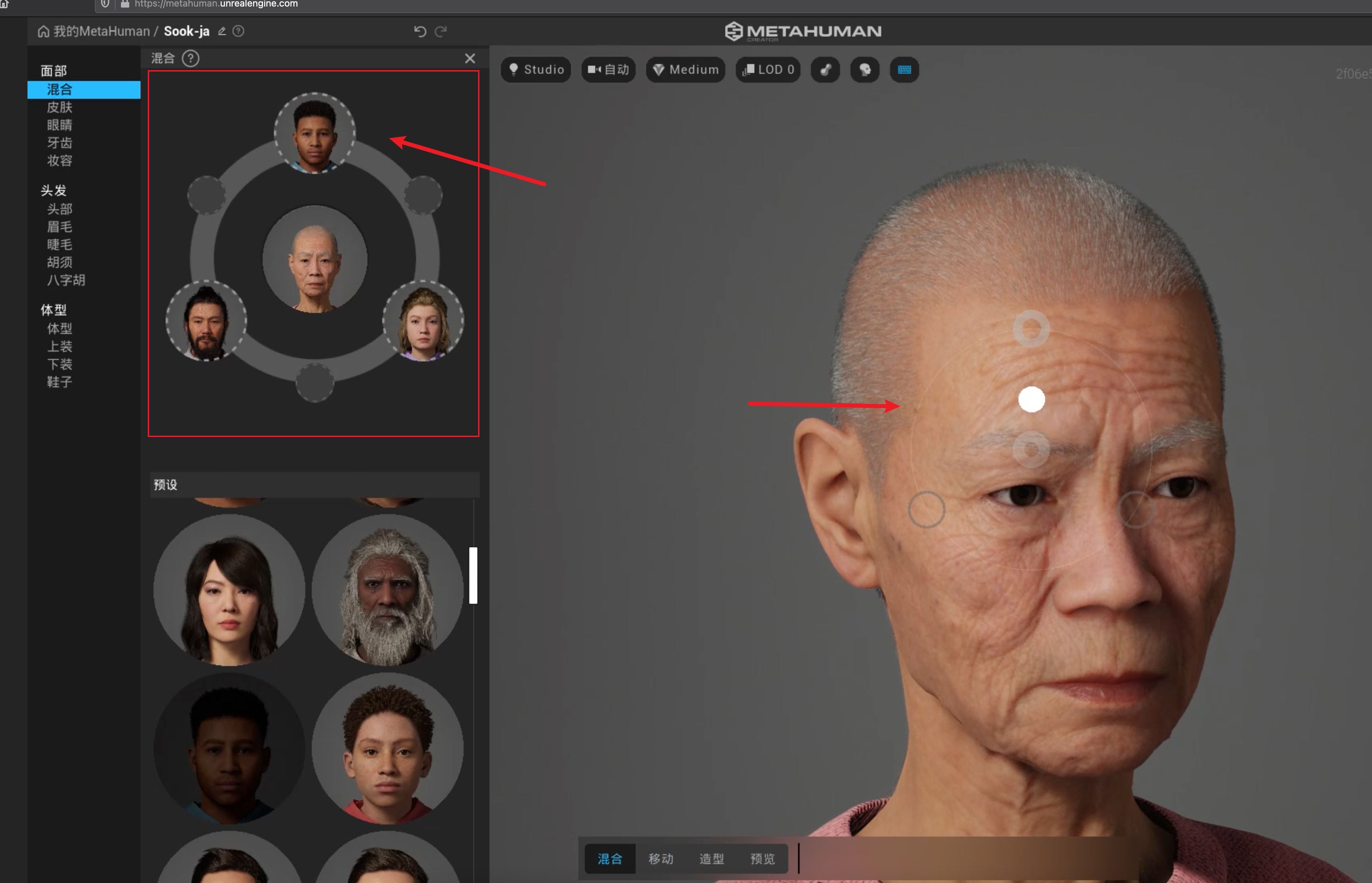Screen dimensions: 1372x883
Task: Switch to the 造型 mode tab
Action: point(712,858)
